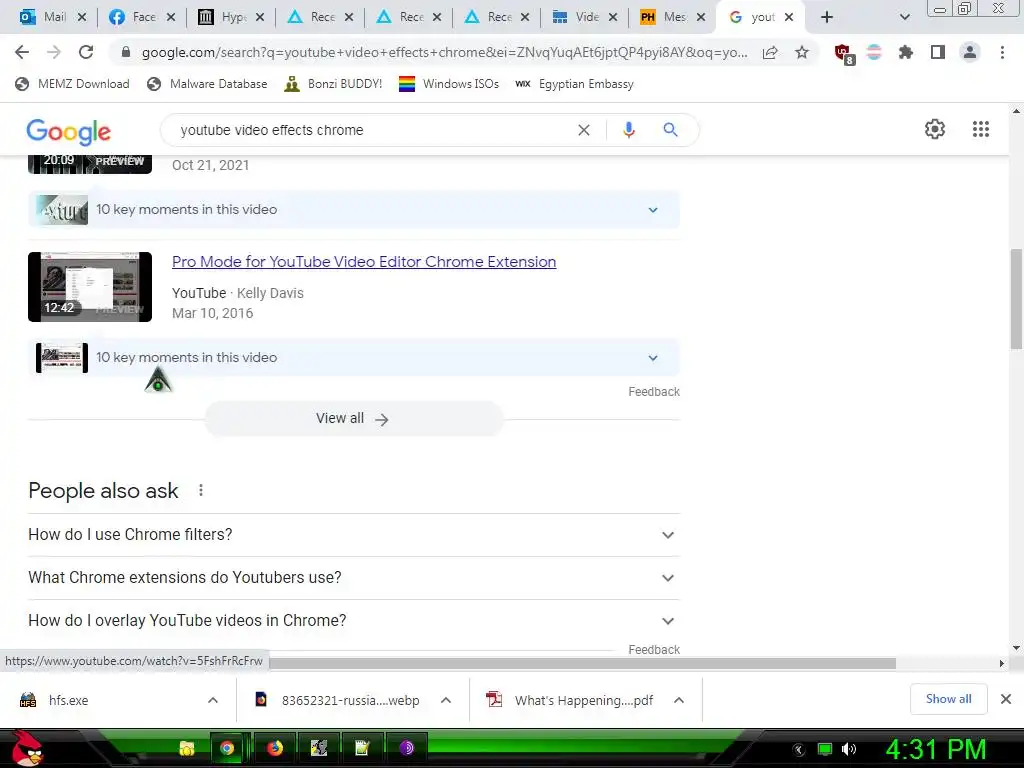Close the downloads bar
Screen dimensions: 1024x768
1006,699
